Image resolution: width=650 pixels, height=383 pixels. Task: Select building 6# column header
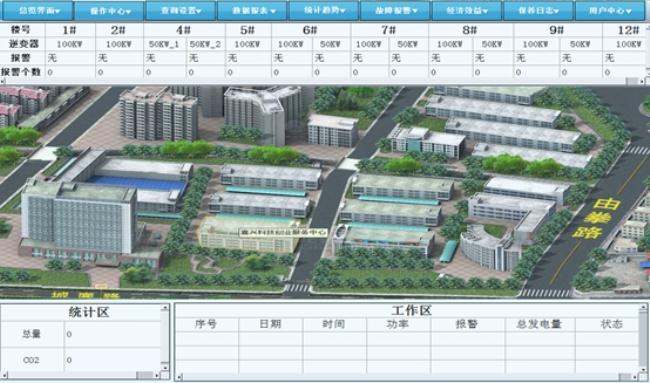pos(310,30)
